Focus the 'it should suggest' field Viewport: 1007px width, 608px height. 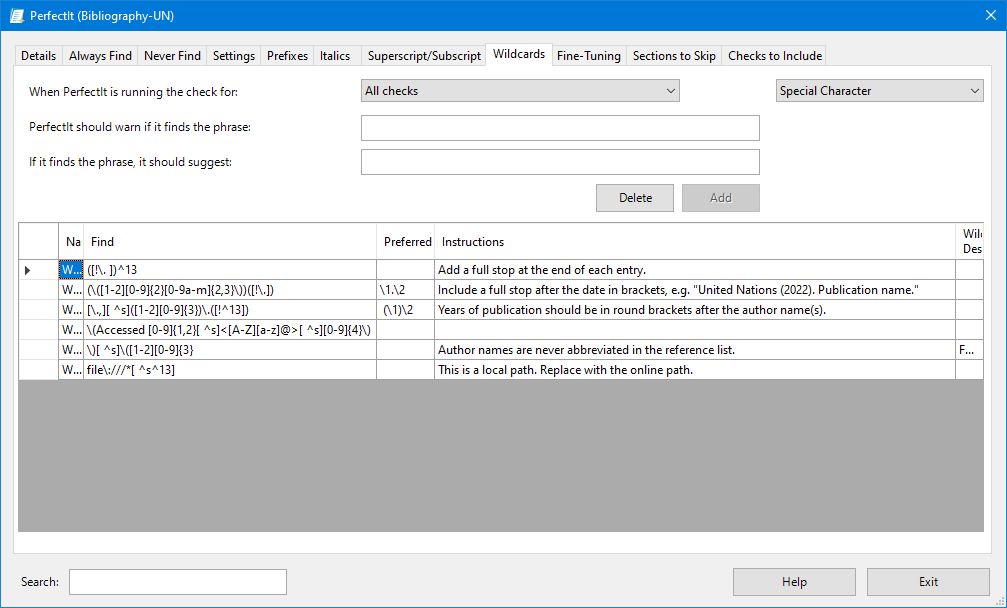click(x=560, y=162)
